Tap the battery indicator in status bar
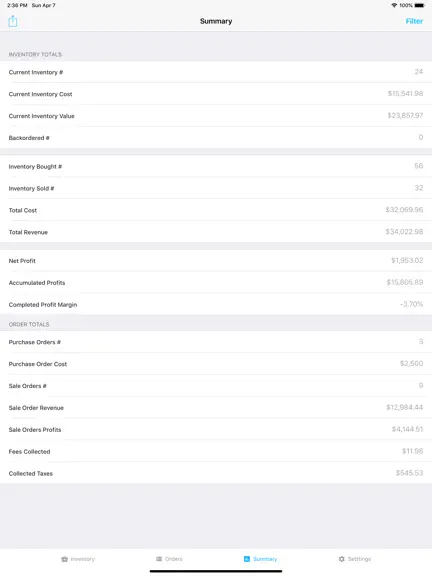 (419, 5)
